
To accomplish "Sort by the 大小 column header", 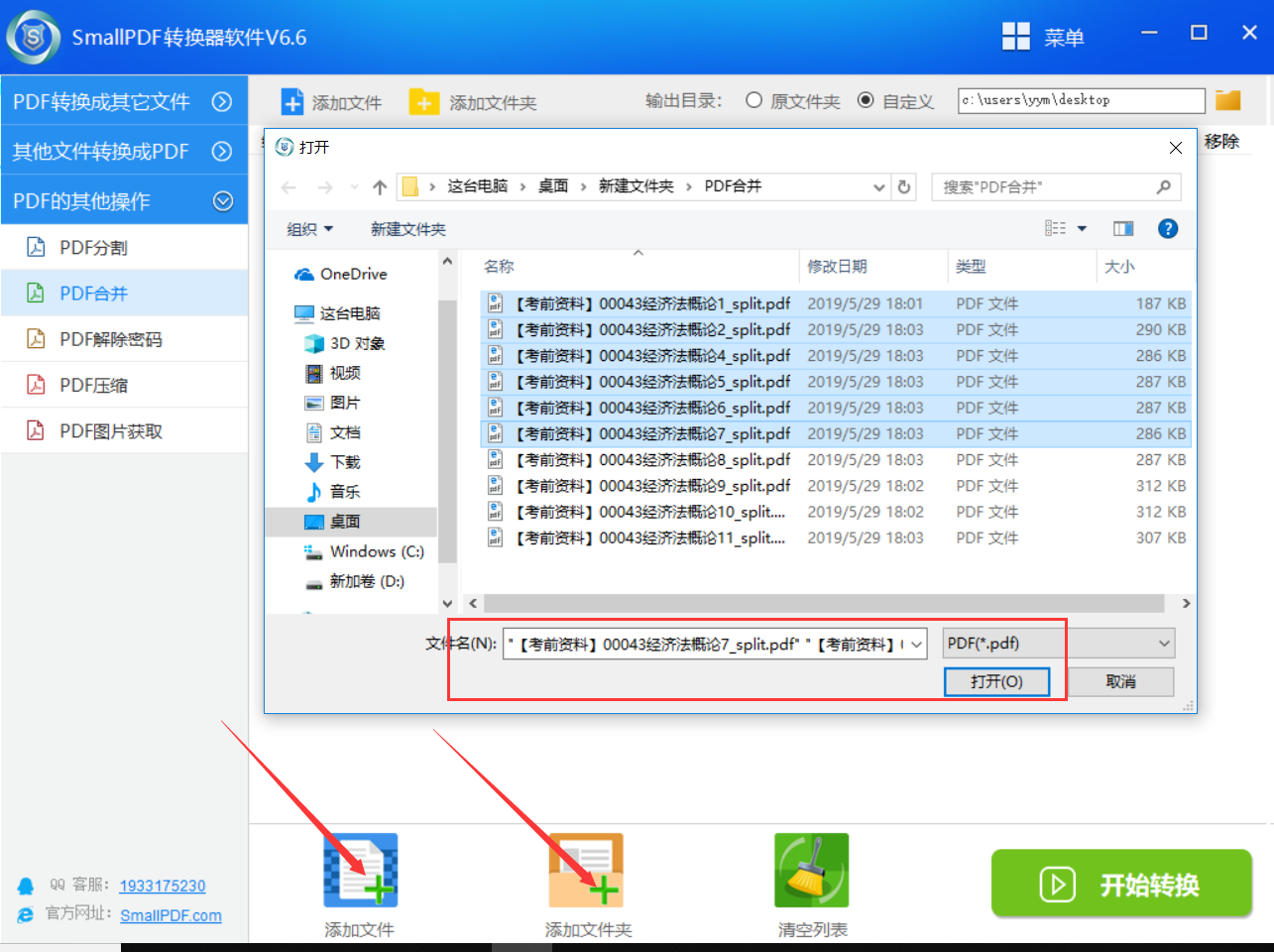I will (1143, 267).
